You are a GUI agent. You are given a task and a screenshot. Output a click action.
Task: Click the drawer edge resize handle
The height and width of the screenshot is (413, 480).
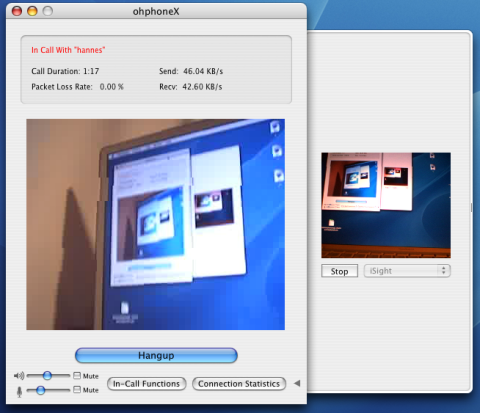(471, 207)
